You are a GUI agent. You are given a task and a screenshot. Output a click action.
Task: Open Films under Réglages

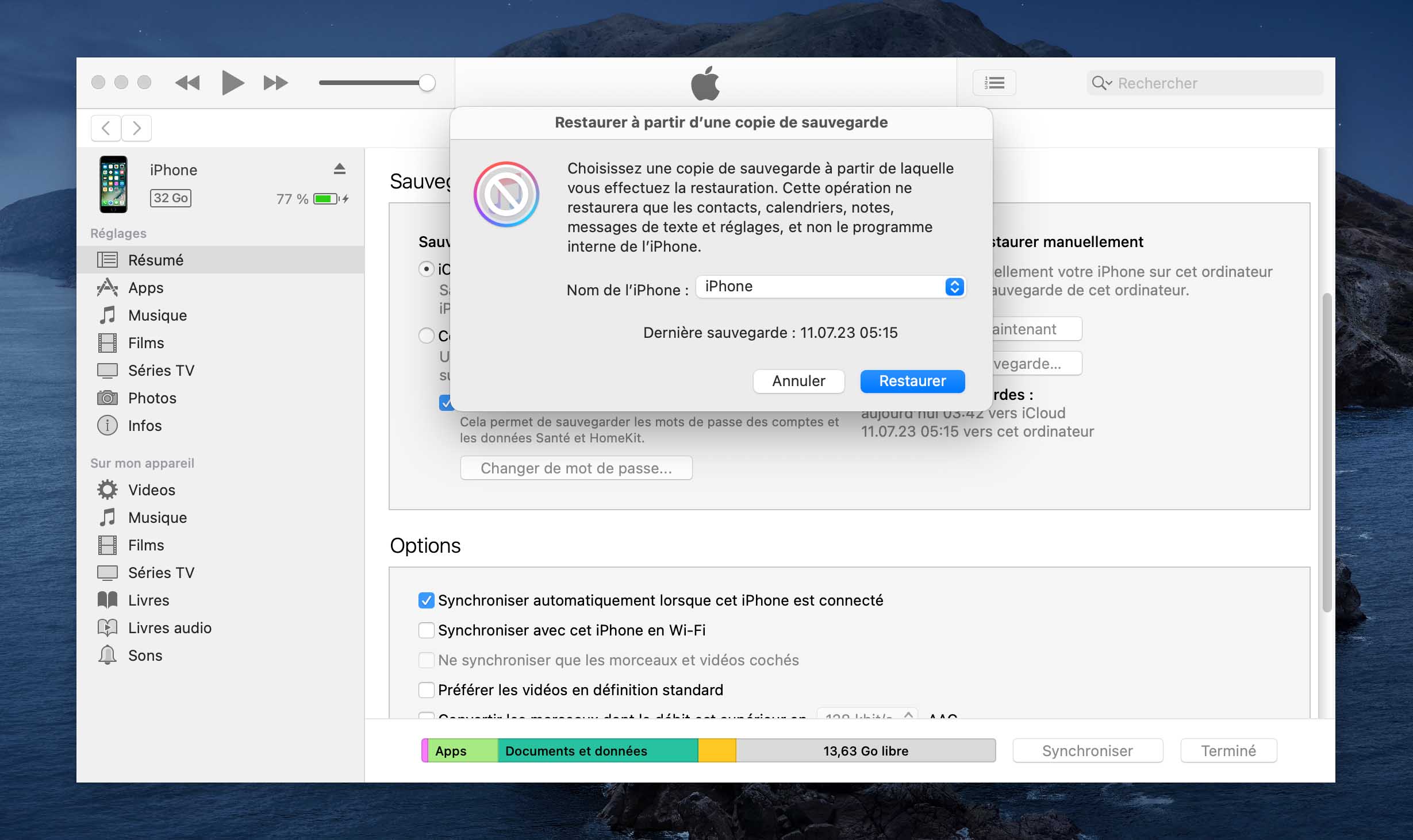[220, 342]
